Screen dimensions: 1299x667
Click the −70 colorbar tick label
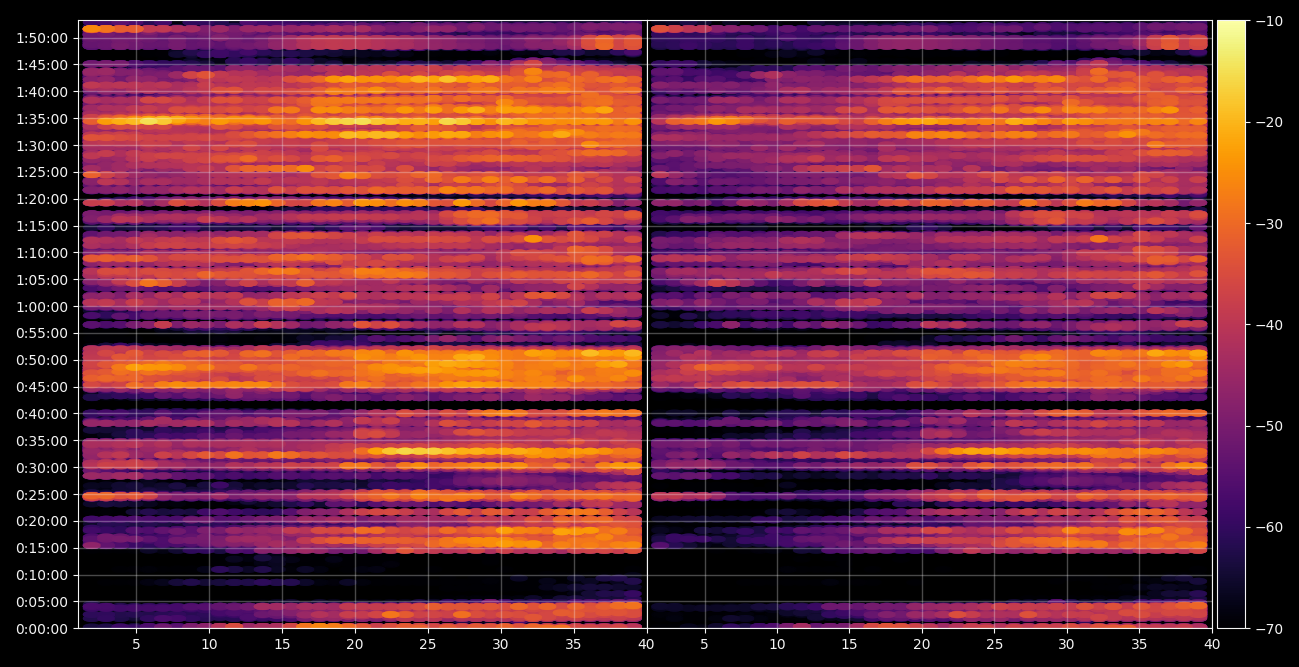tap(1269, 629)
